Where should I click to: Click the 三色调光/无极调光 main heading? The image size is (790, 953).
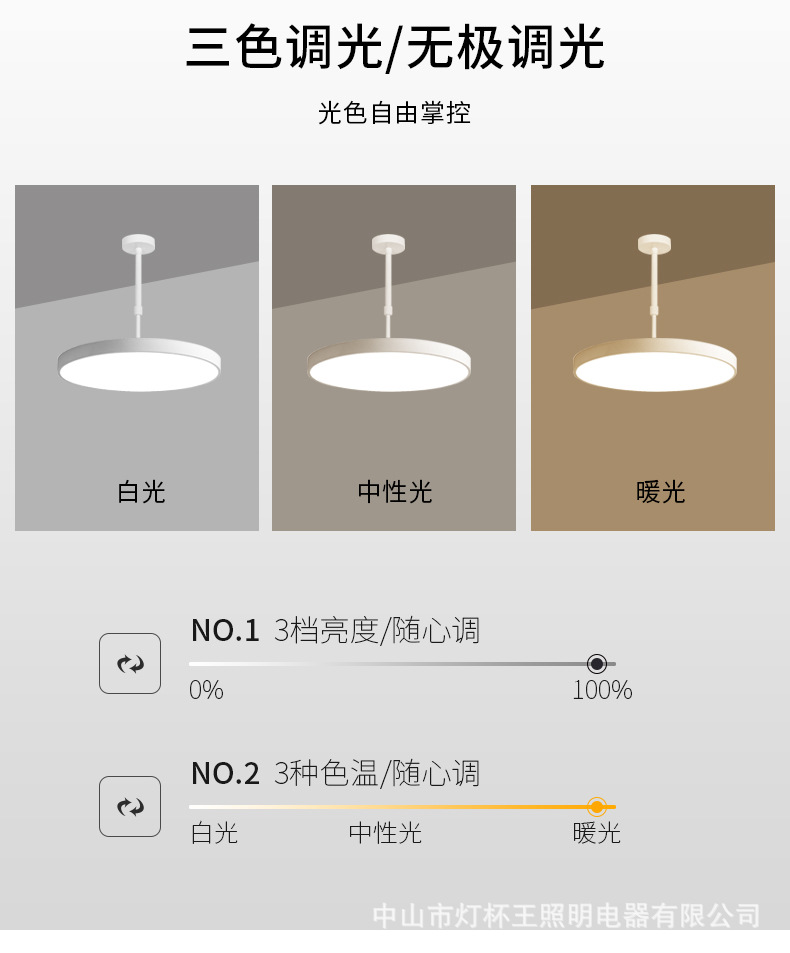coord(395,48)
